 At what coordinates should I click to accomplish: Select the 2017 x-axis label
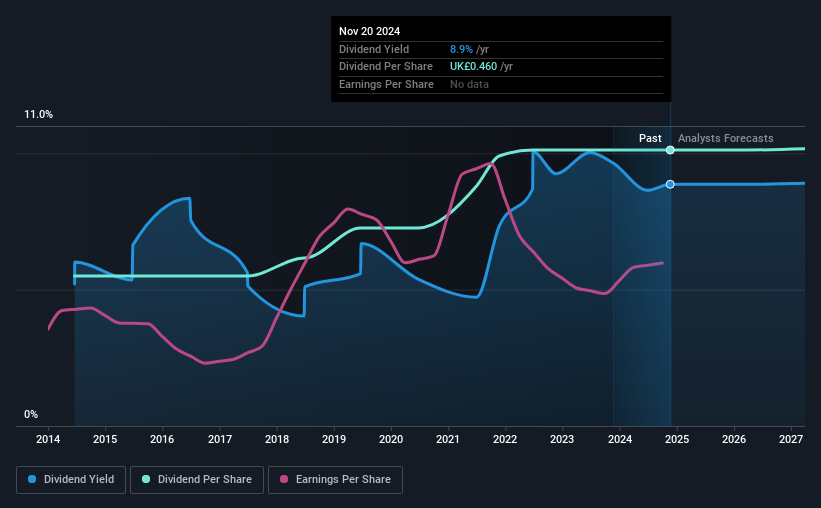click(x=220, y=439)
